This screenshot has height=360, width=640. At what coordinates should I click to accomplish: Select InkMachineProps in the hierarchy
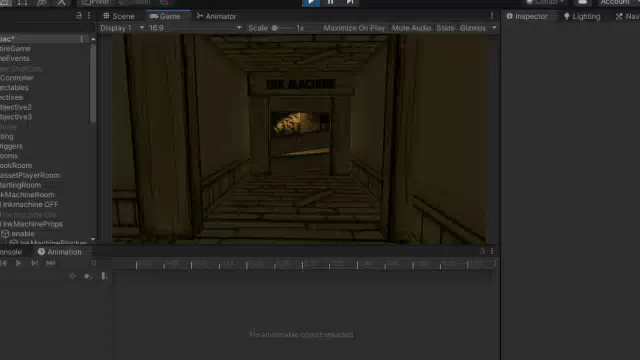coord(32,224)
